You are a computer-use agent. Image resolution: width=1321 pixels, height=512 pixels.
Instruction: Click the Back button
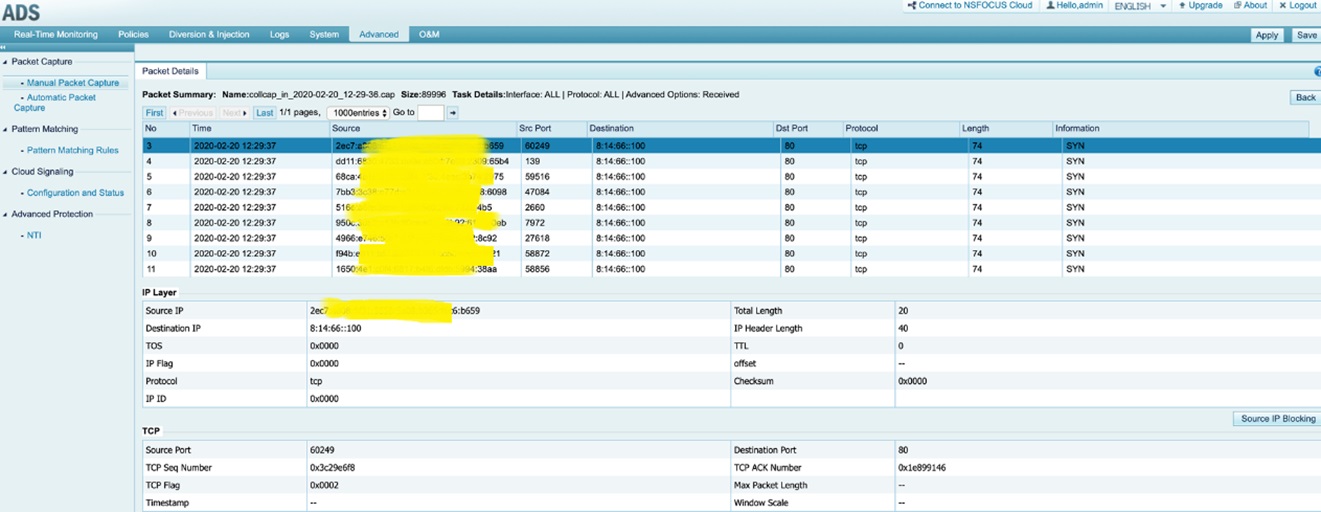click(x=1305, y=97)
